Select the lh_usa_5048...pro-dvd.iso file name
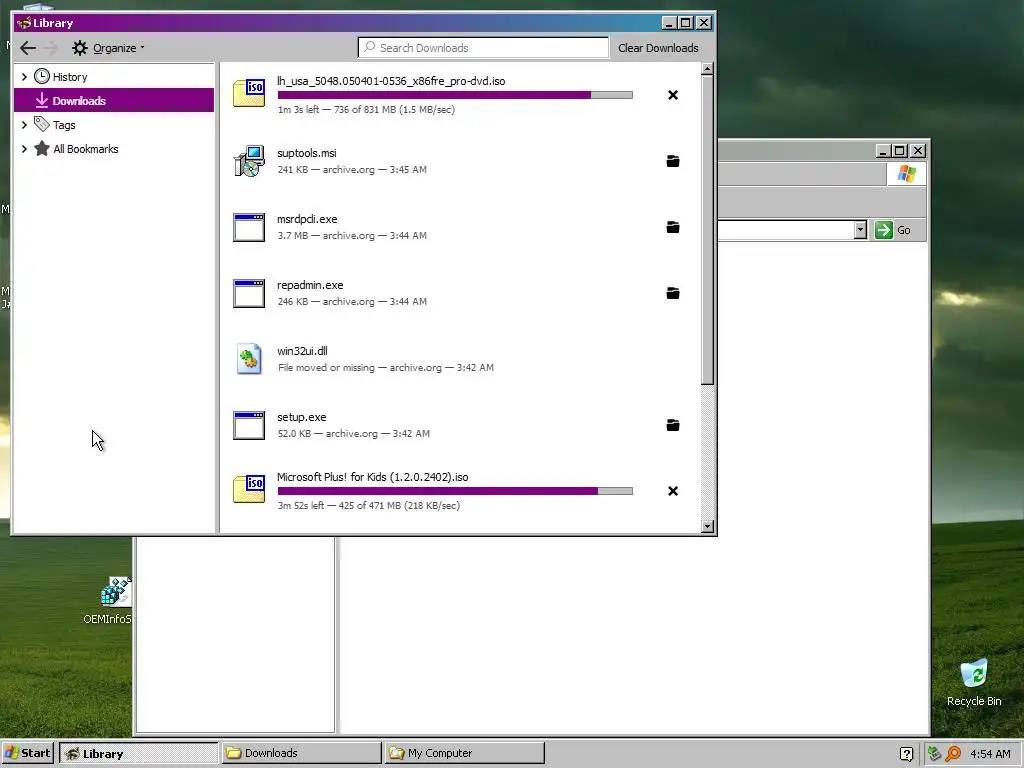The height and width of the screenshot is (768, 1024). [391, 81]
